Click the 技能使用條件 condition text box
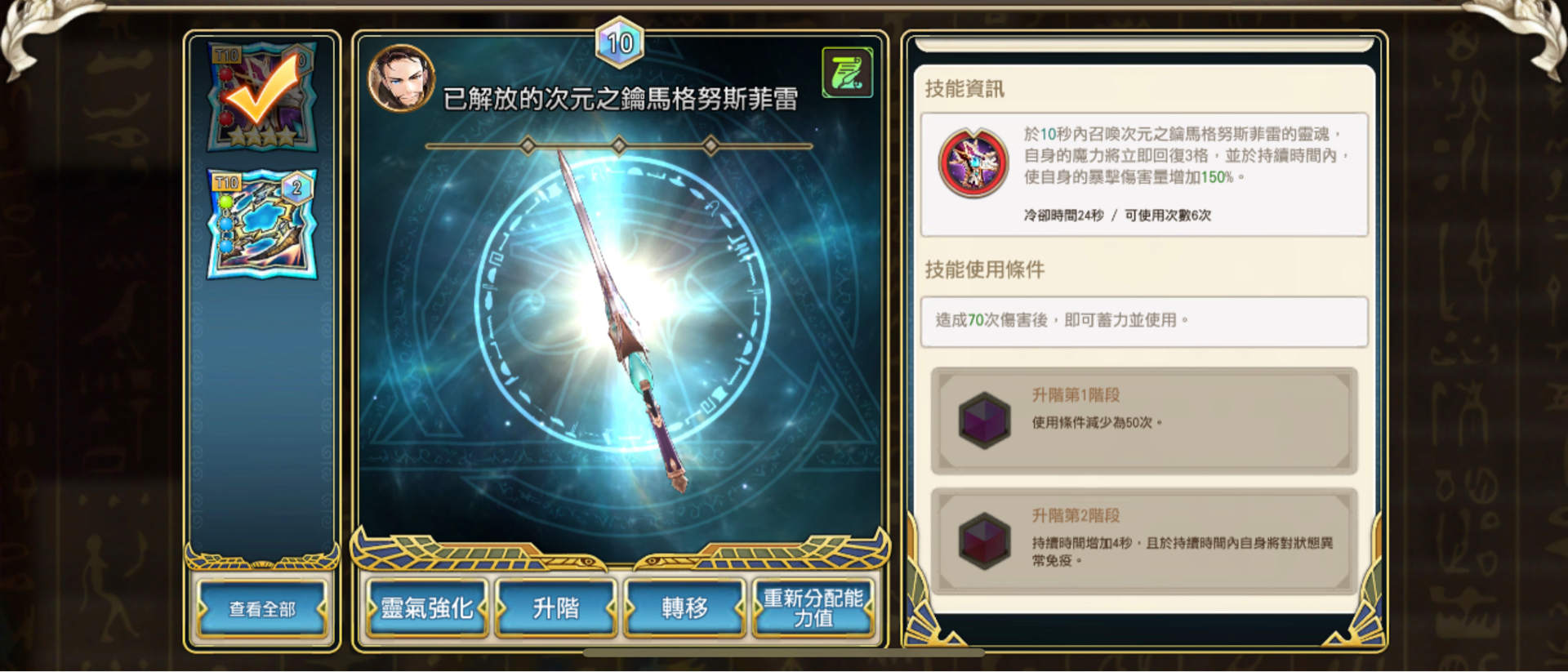The width and height of the screenshot is (1568, 672). coord(1144,321)
